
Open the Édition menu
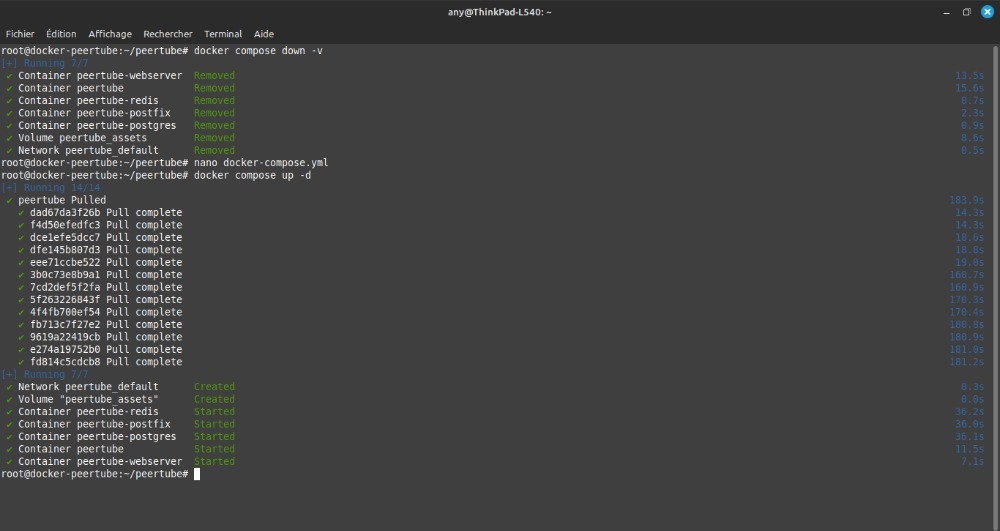click(61, 34)
